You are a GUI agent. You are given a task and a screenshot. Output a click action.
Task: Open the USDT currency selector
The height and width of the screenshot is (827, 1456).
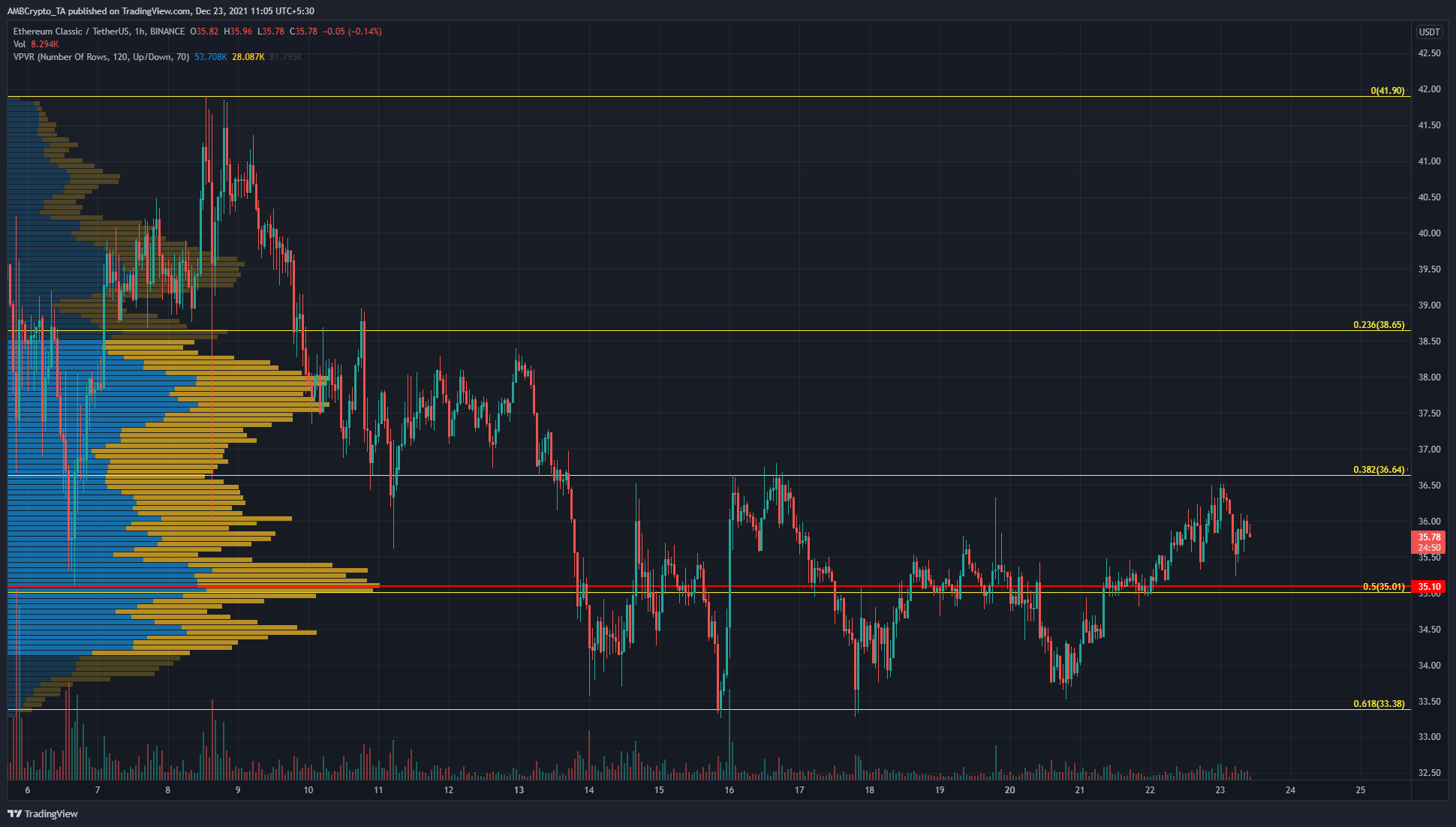(x=1430, y=32)
